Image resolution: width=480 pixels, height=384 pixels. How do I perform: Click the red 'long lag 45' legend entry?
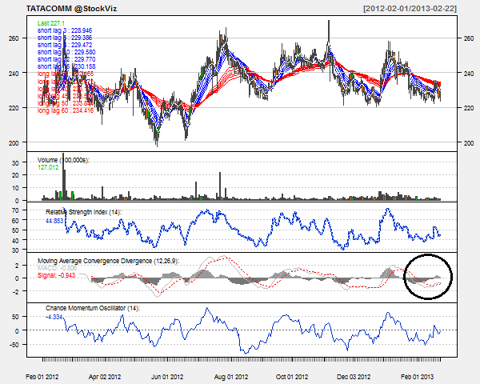pos(66,96)
